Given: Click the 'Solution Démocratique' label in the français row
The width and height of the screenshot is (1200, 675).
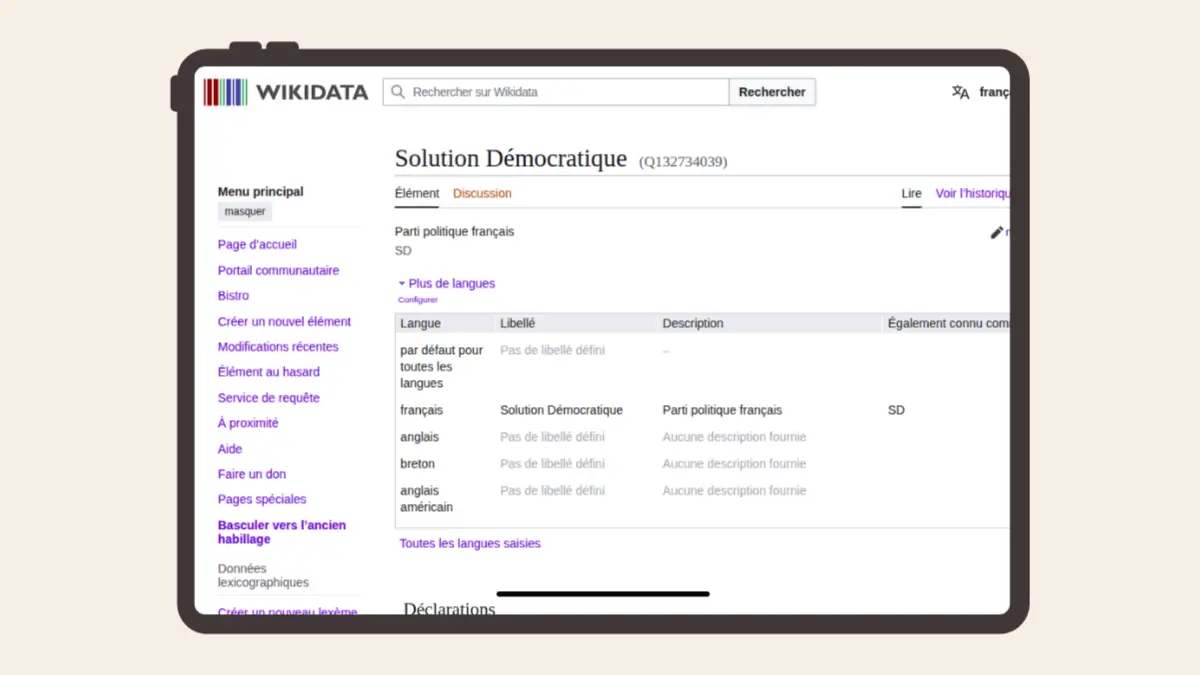Looking at the screenshot, I should (561, 410).
